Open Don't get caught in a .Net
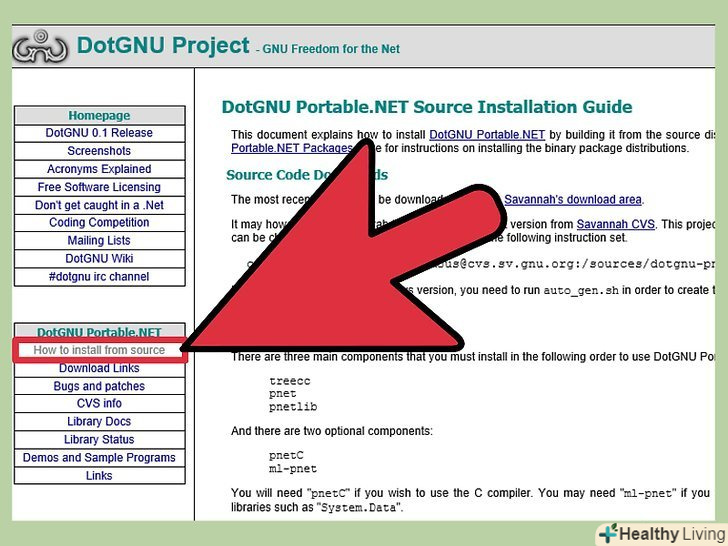The image size is (728, 546). (x=99, y=205)
